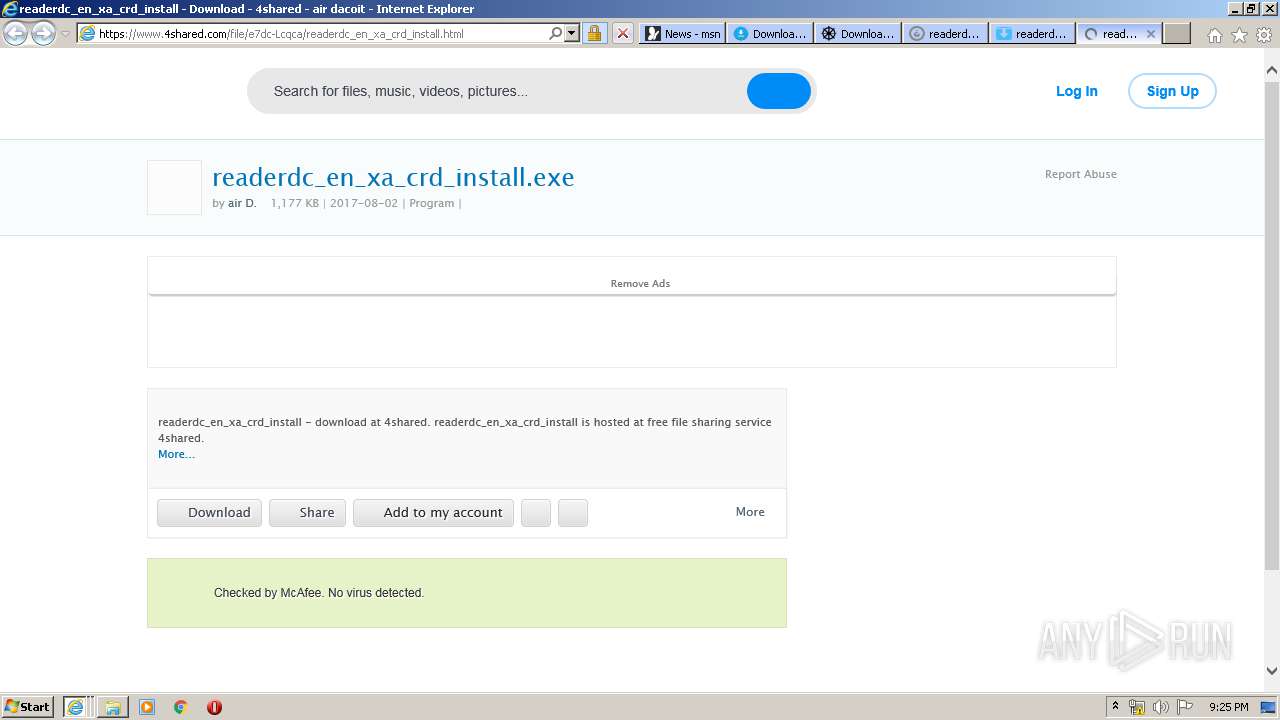Viewport: 1280px width, 720px height.
Task: Open the Log In link
Action: click(x=1076, y=91)
